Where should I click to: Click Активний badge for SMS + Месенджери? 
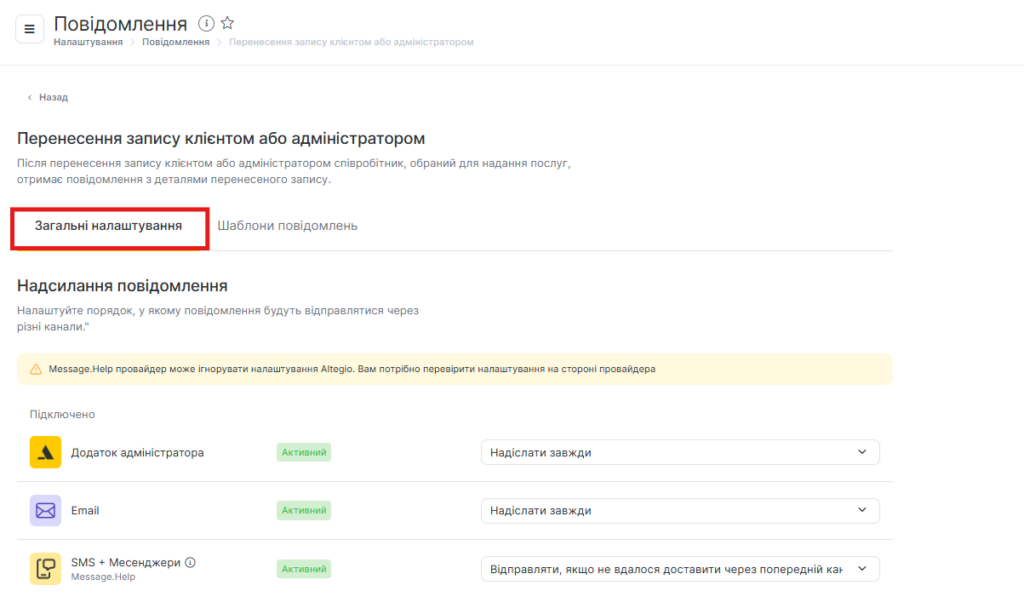click(x=303, y=569)
